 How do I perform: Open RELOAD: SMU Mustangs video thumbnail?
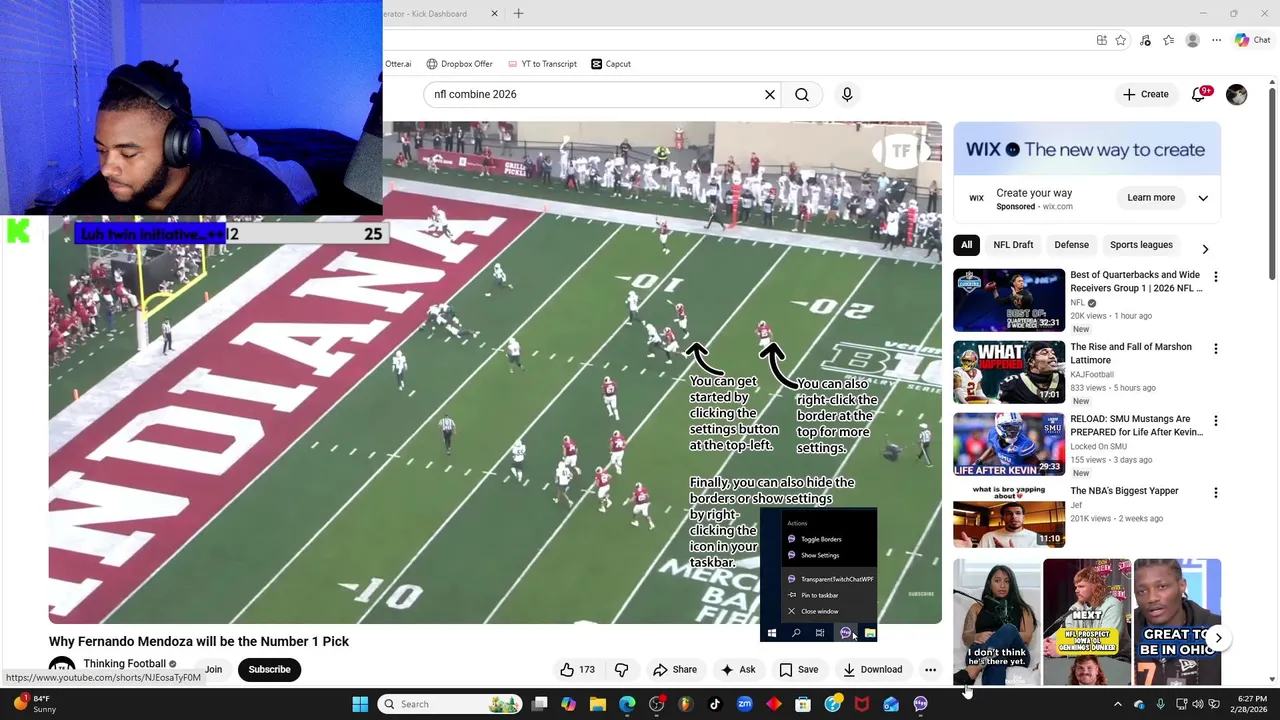(1009, 444)
